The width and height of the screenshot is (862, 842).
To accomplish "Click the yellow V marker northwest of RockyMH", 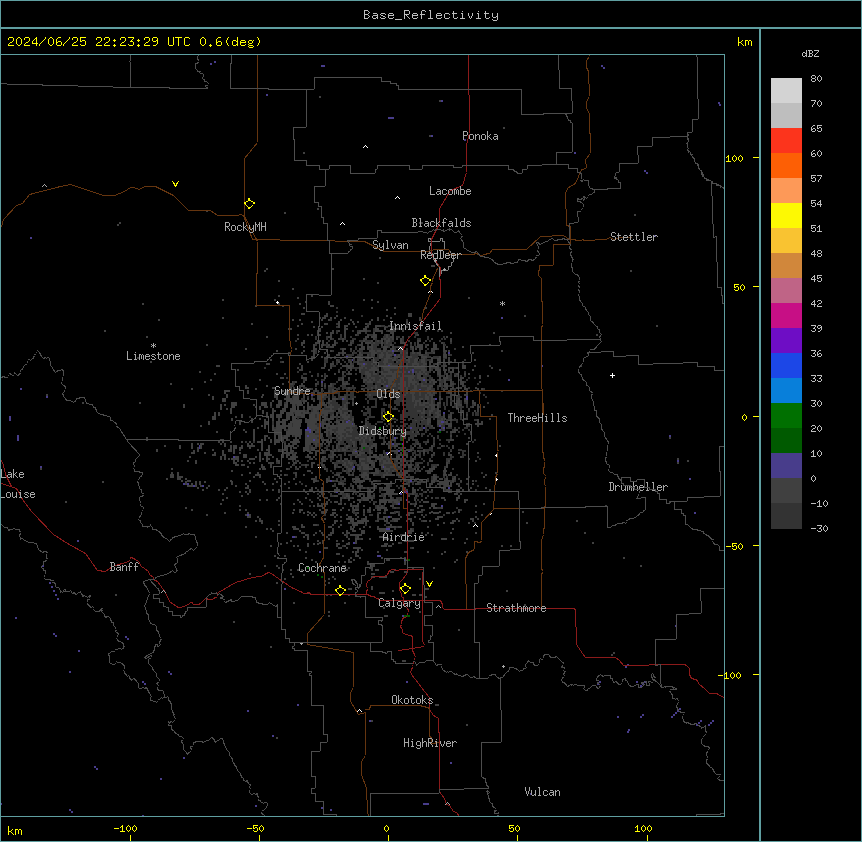I will (175, 184).
